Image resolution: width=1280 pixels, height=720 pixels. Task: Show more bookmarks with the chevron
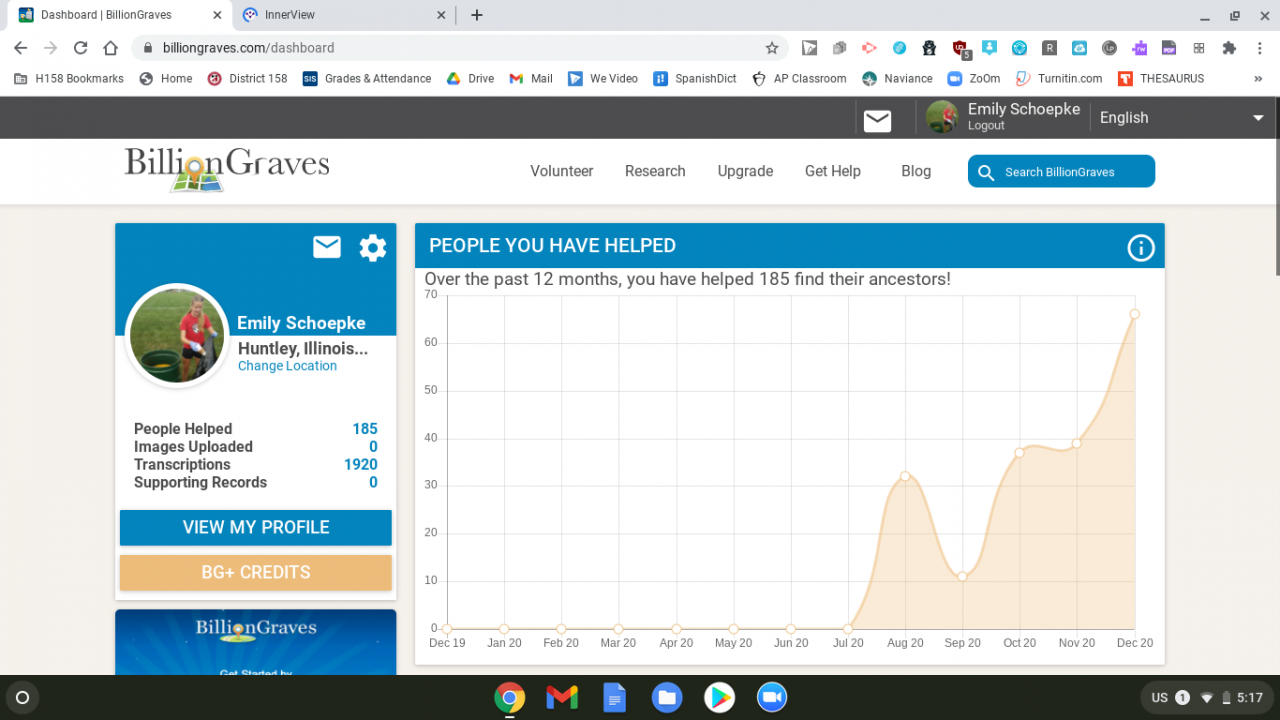point(1258,78)
